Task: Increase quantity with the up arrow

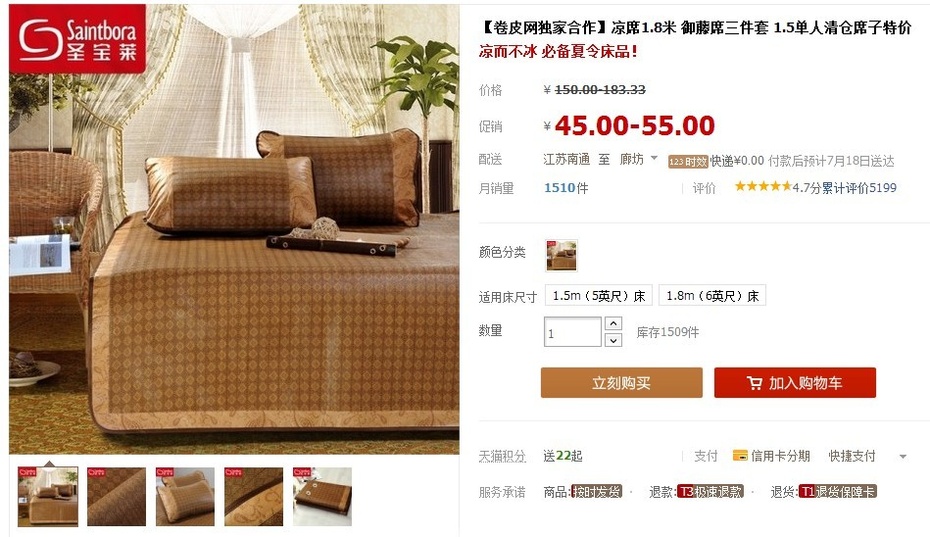Action: click(613, 323)
